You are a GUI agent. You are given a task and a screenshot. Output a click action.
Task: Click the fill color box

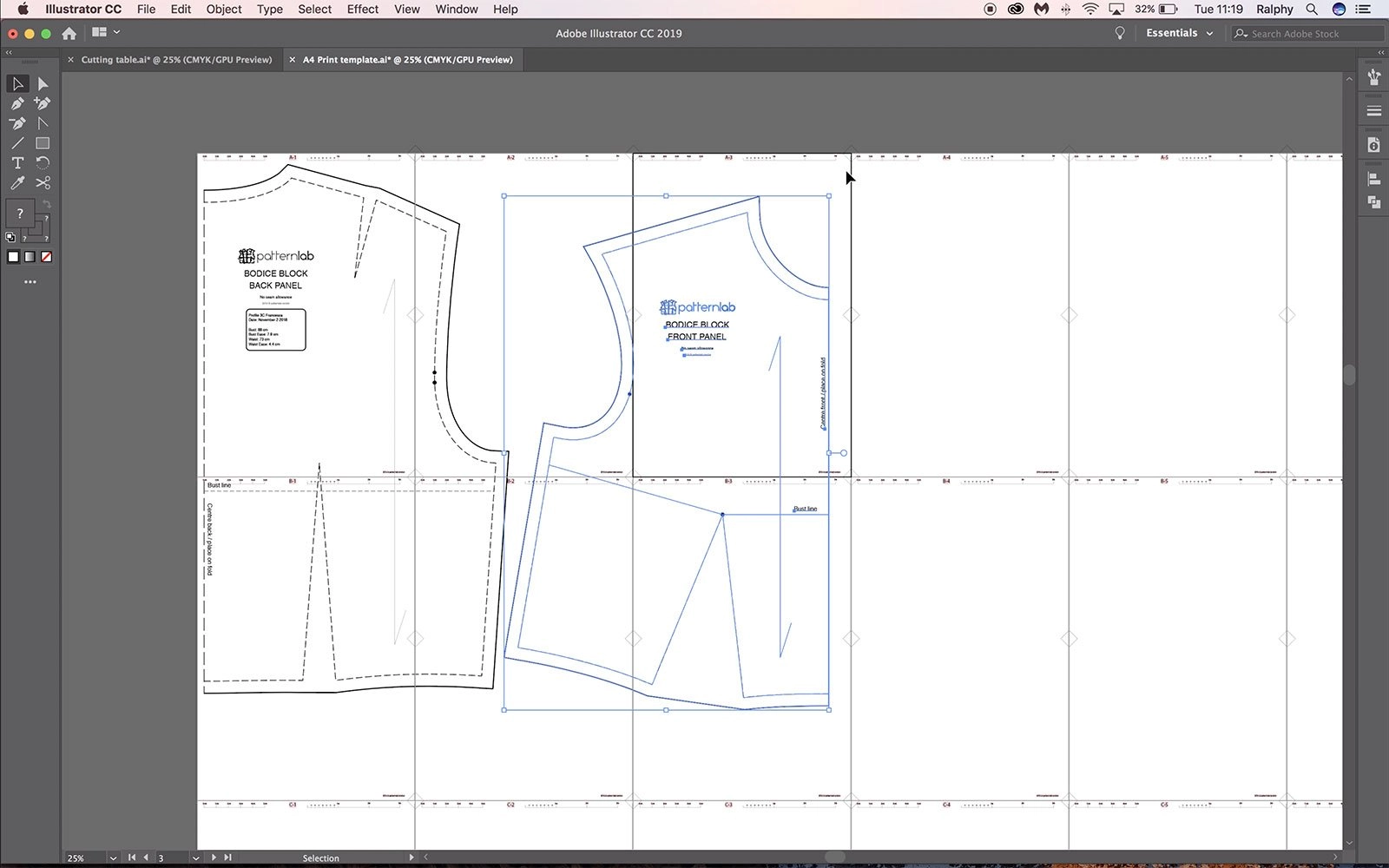pyautogui.click(x=19, y=214)
